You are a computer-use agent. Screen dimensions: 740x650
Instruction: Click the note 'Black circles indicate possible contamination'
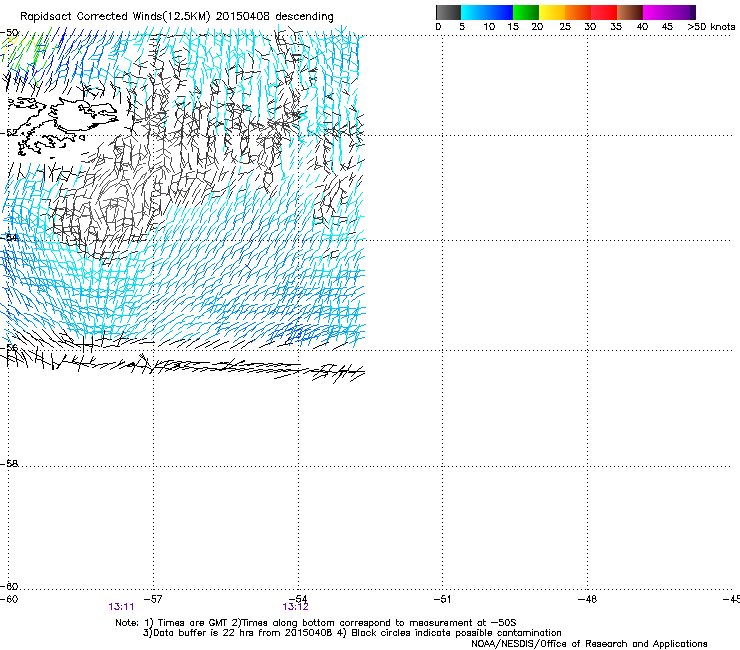pos(456,633)
